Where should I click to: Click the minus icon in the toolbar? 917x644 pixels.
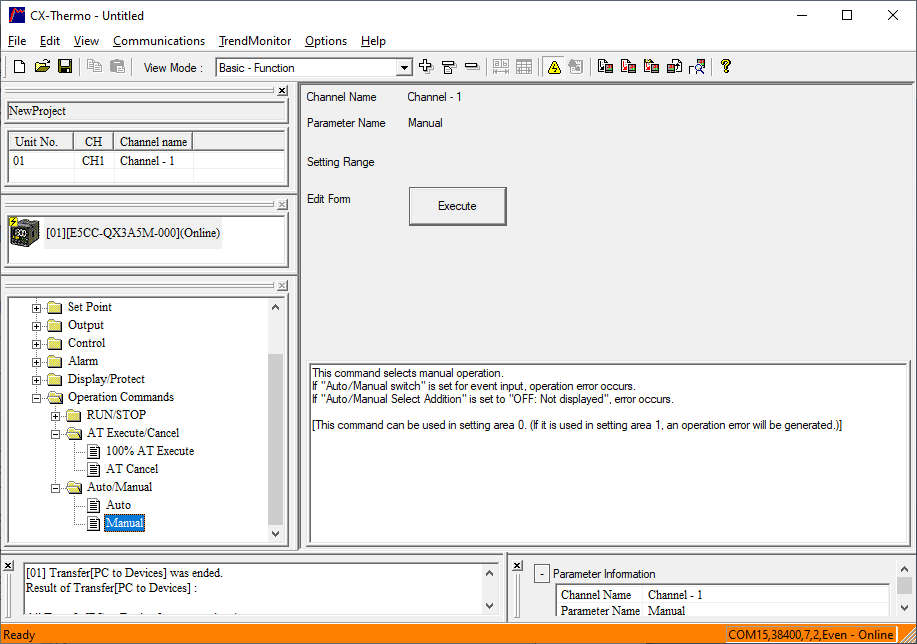[x=472, y=67]
